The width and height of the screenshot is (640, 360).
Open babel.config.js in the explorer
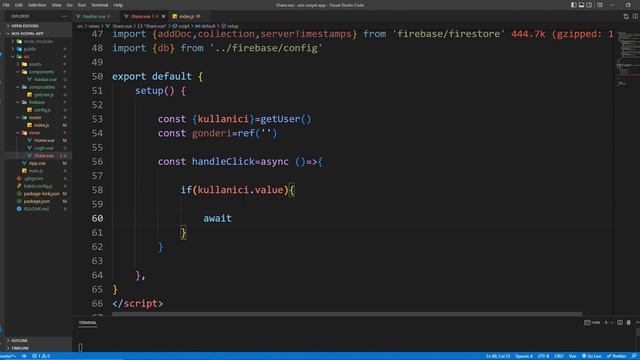[x=38, y=186]
